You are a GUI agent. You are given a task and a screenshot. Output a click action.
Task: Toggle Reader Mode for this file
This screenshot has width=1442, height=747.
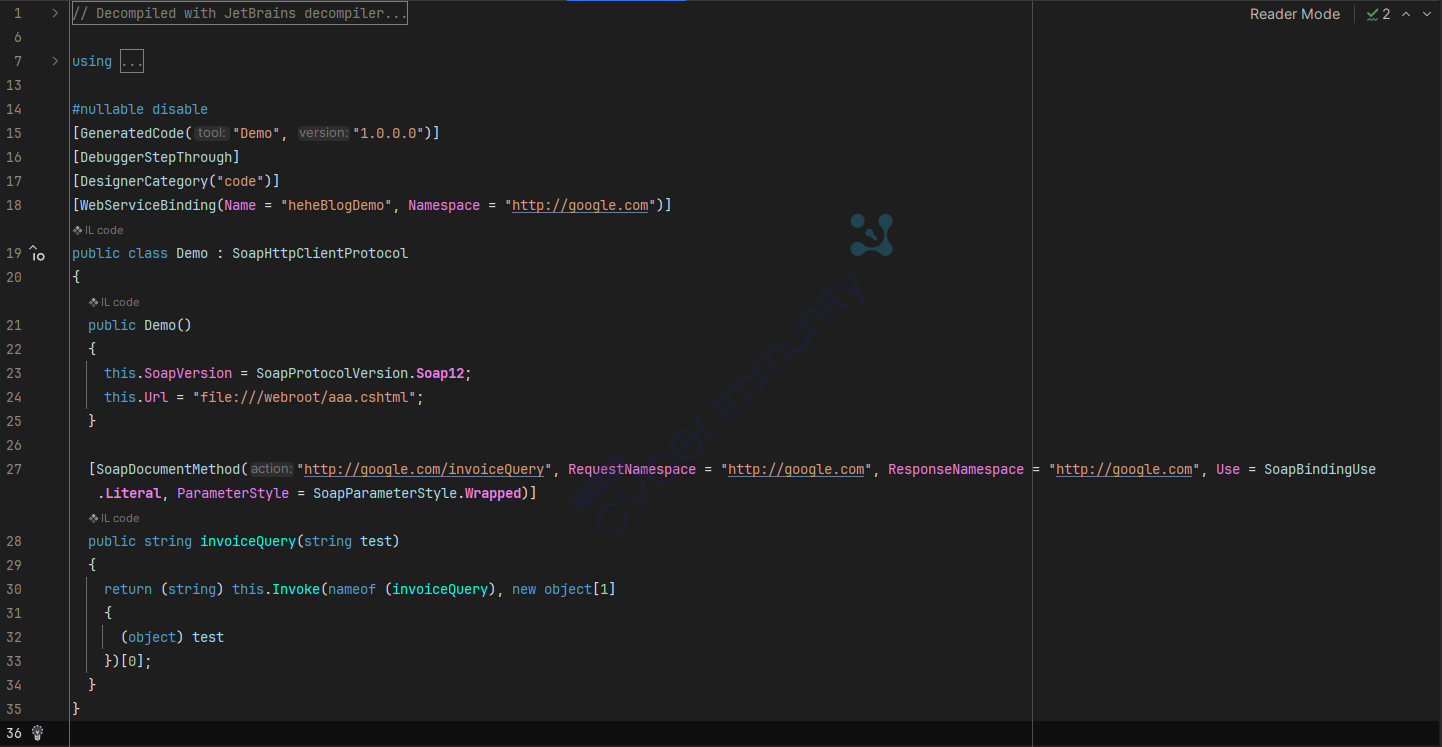[x=1294, y=14]
